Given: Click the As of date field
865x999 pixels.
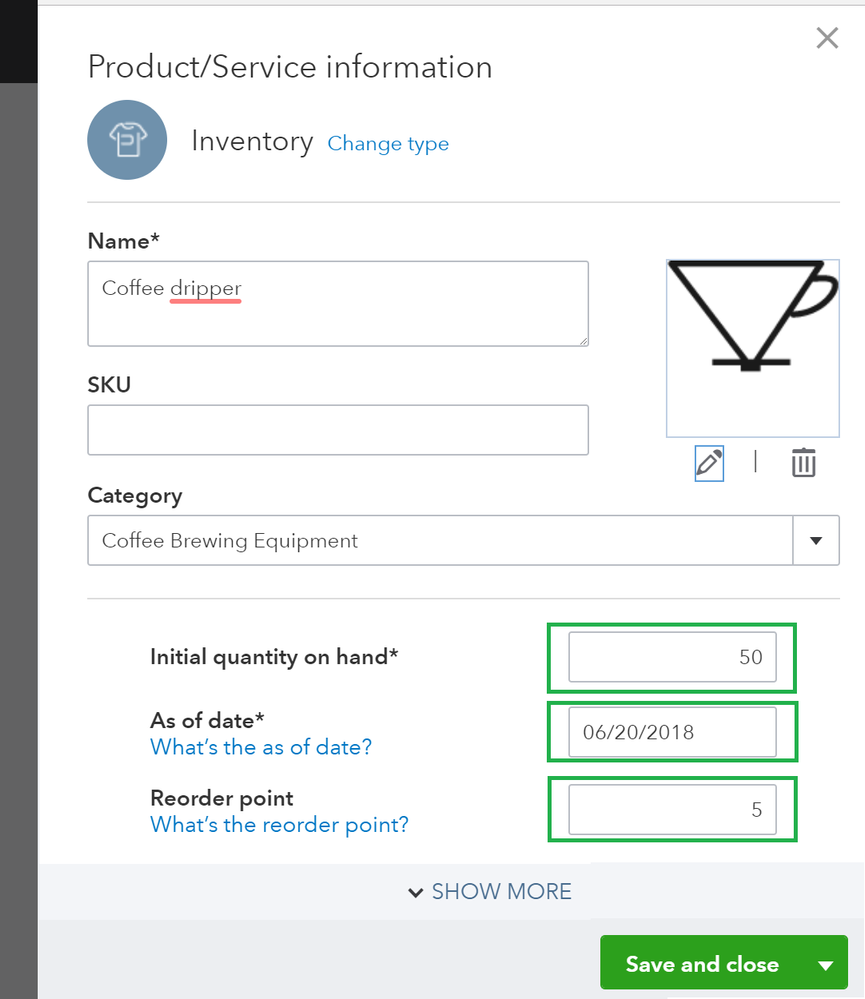Looking at the screenshot, I should point(672,732).
